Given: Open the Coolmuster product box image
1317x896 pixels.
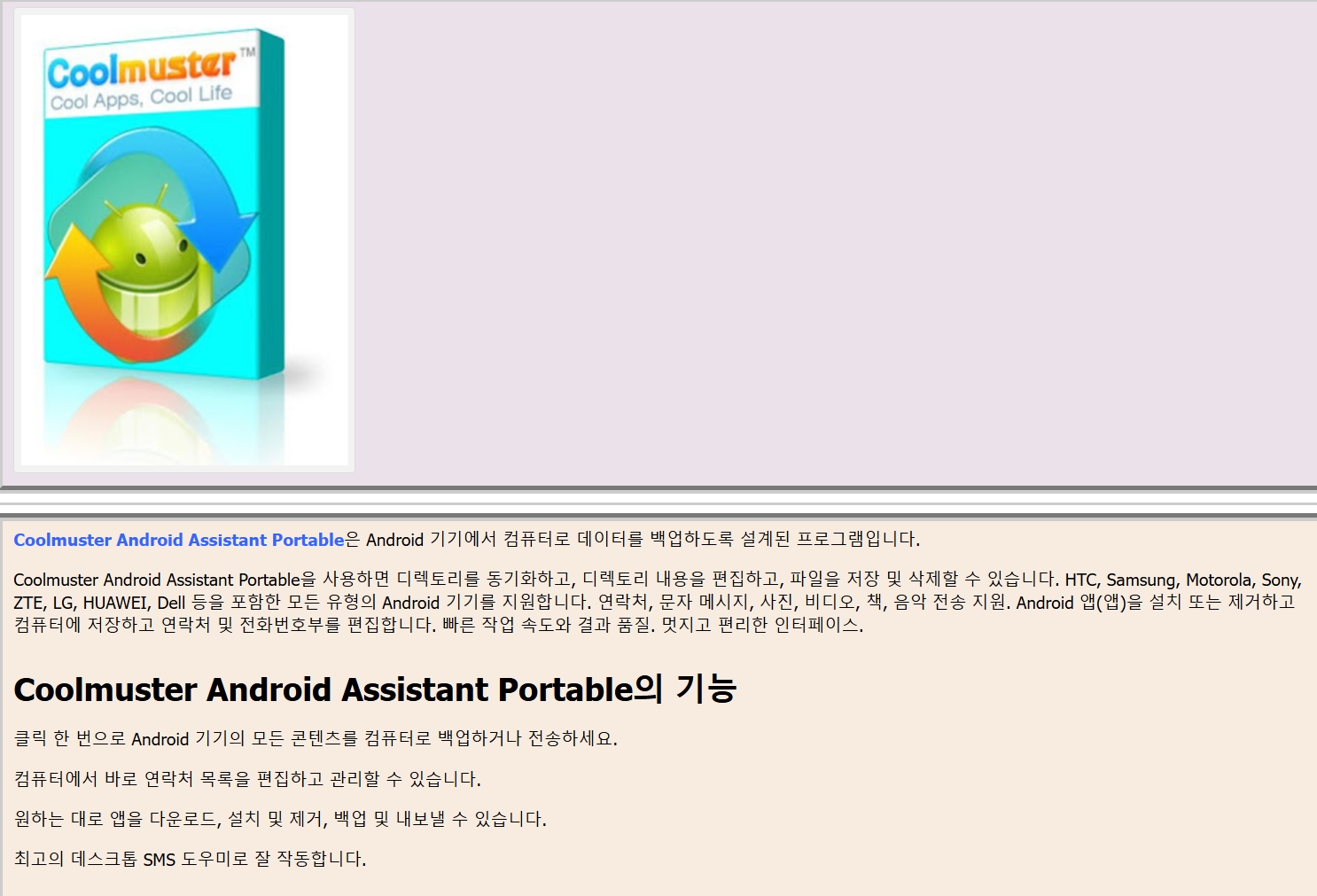Looking at the screenshot, I should (184, 240).
